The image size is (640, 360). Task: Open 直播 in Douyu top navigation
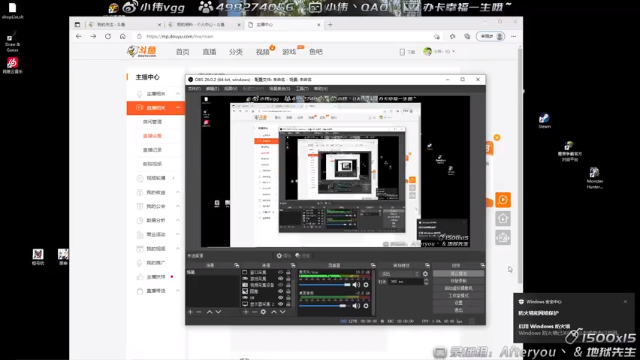[x=209, y=52]
